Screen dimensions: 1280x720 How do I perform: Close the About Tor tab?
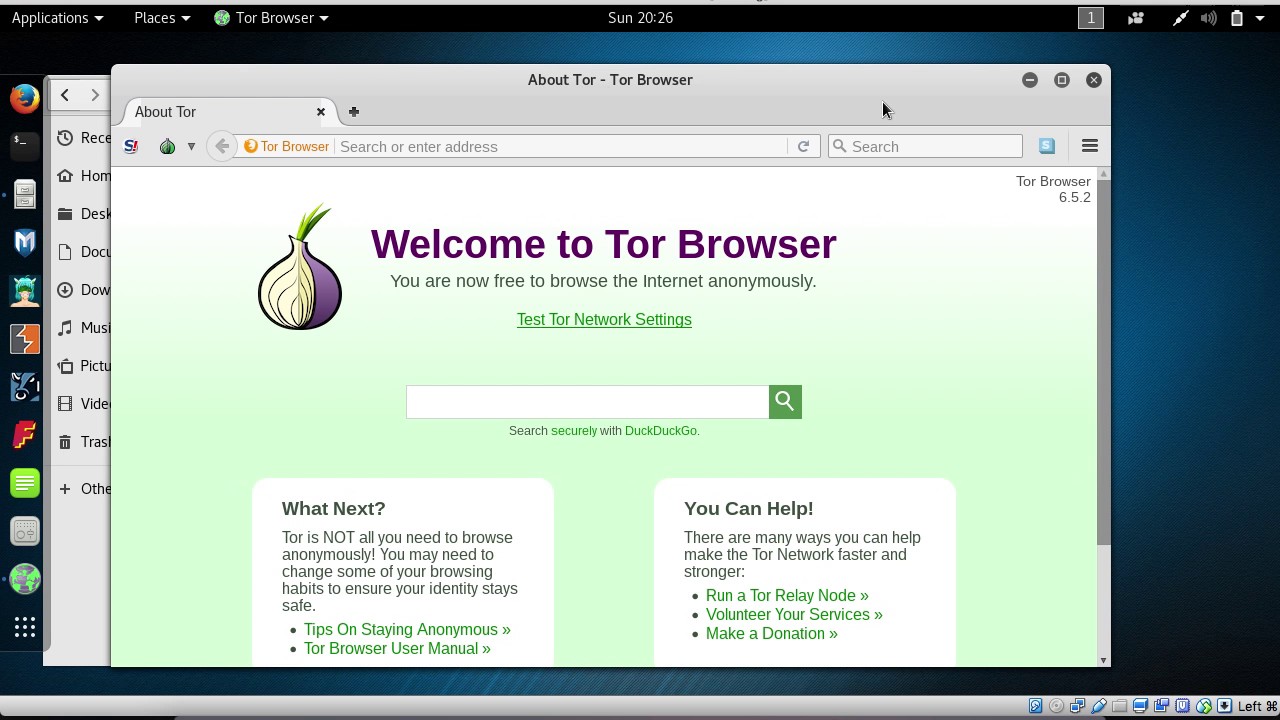point(321,112)
